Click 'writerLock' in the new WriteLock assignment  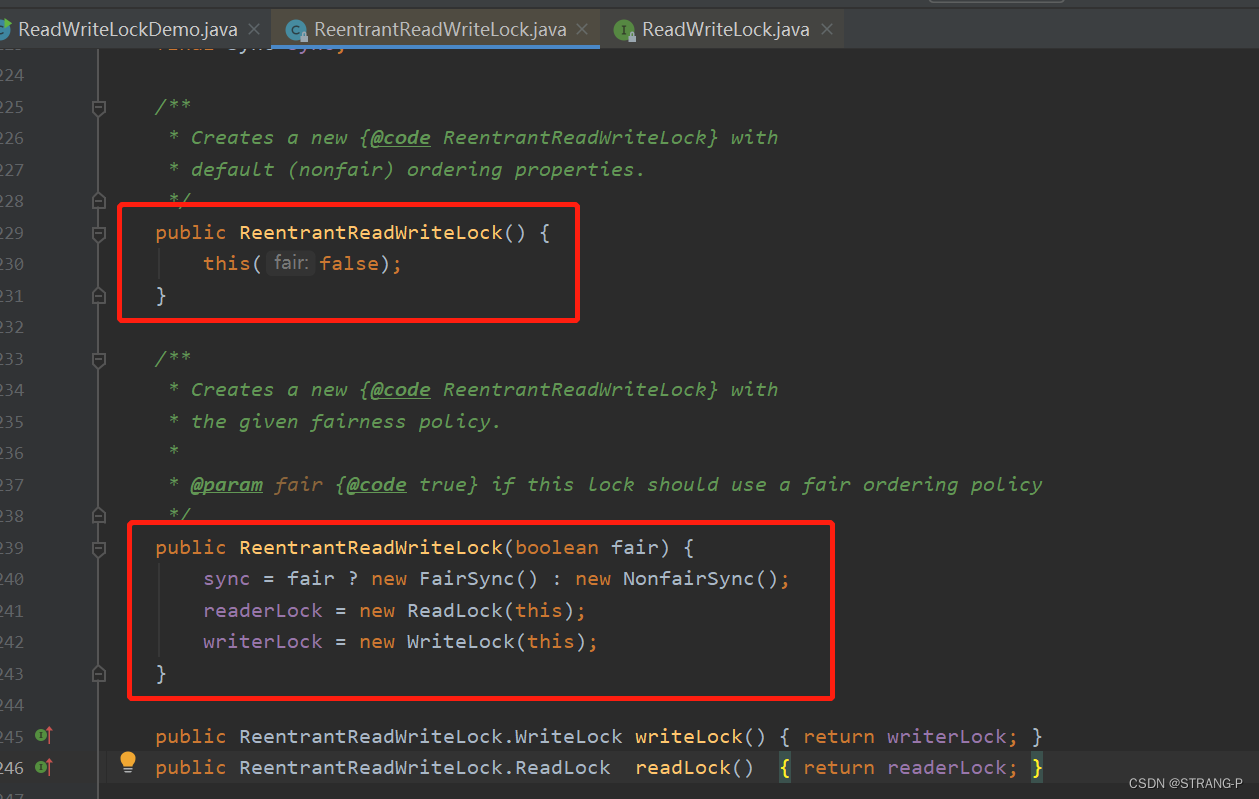tap(263, 642)
